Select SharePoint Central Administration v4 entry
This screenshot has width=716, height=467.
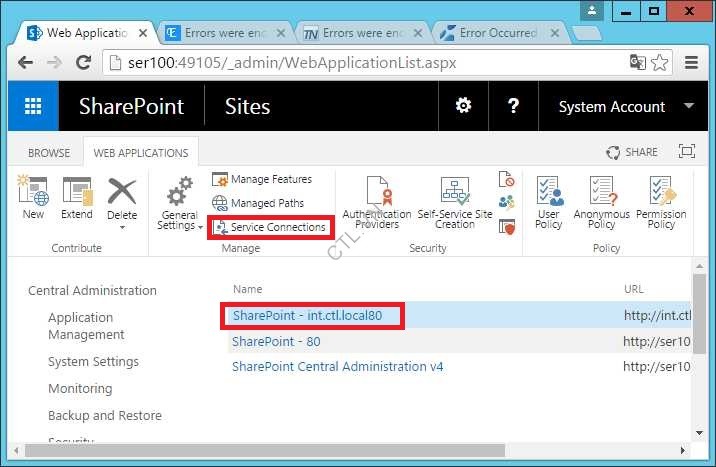coord(337,367)
